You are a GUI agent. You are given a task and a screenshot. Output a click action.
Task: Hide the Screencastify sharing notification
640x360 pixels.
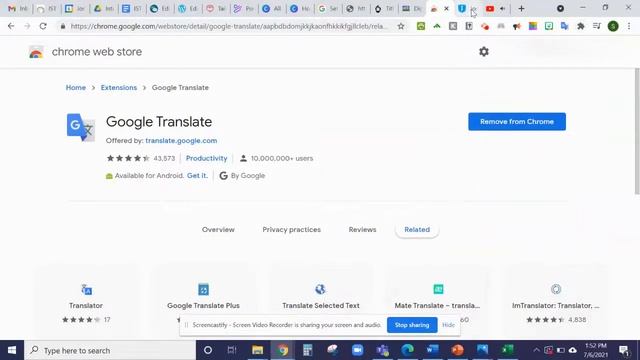pyautogui.click(x=448, y=325)
